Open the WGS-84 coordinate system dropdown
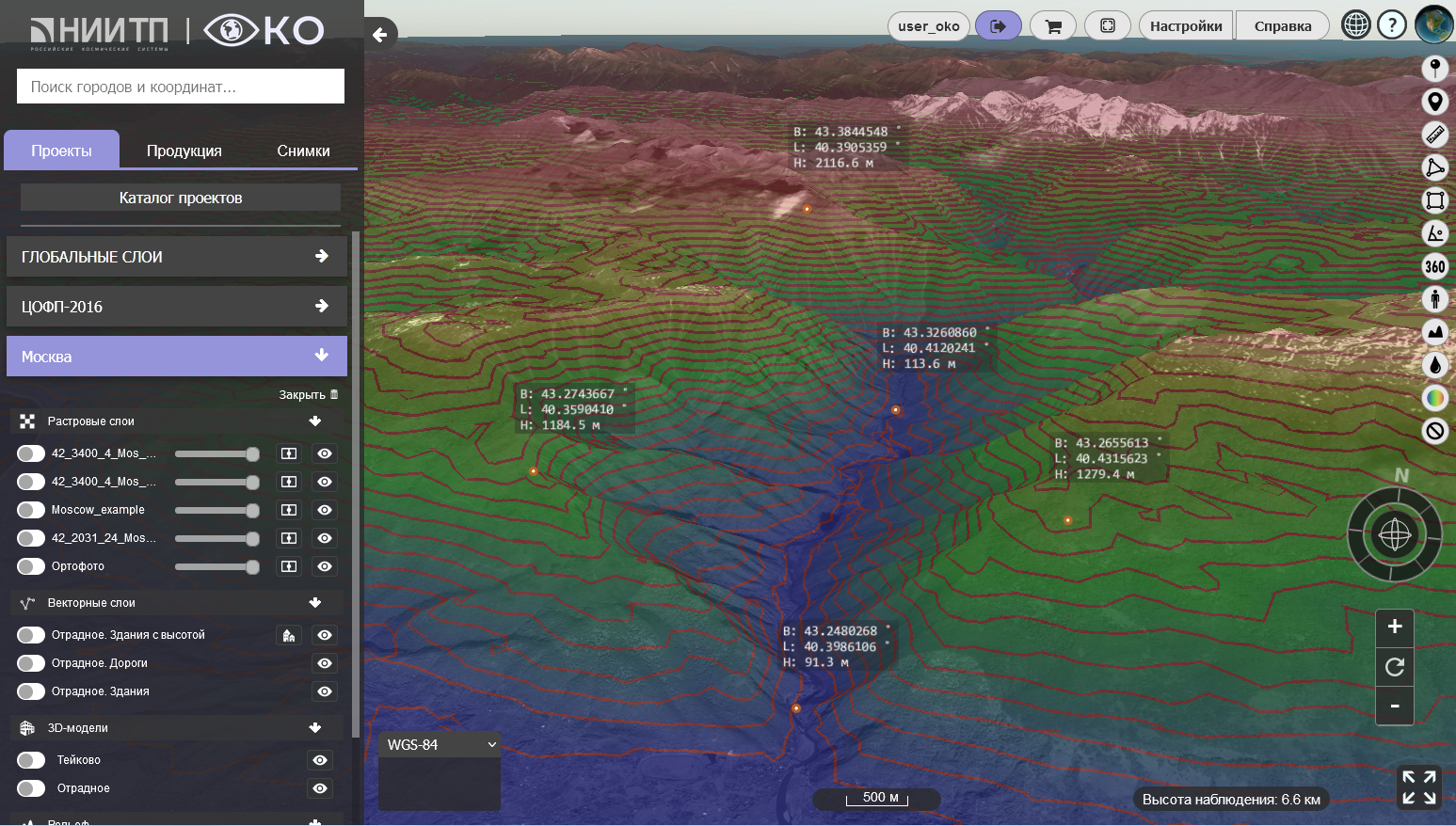1456x826 pixels. click(x=440, y=745)
